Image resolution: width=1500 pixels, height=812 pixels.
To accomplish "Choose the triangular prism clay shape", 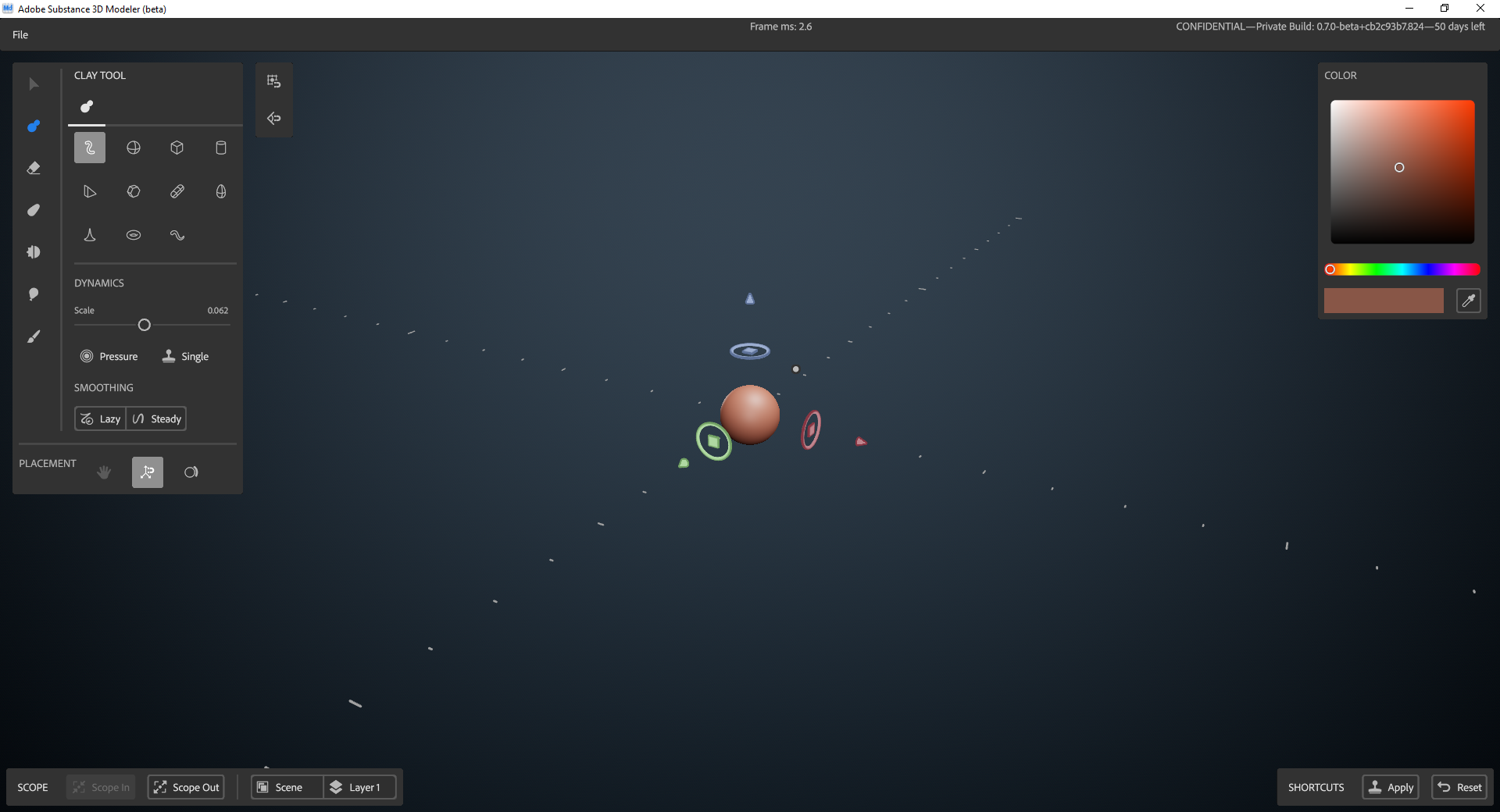I will pyautogui.click(x=90, y=191).
